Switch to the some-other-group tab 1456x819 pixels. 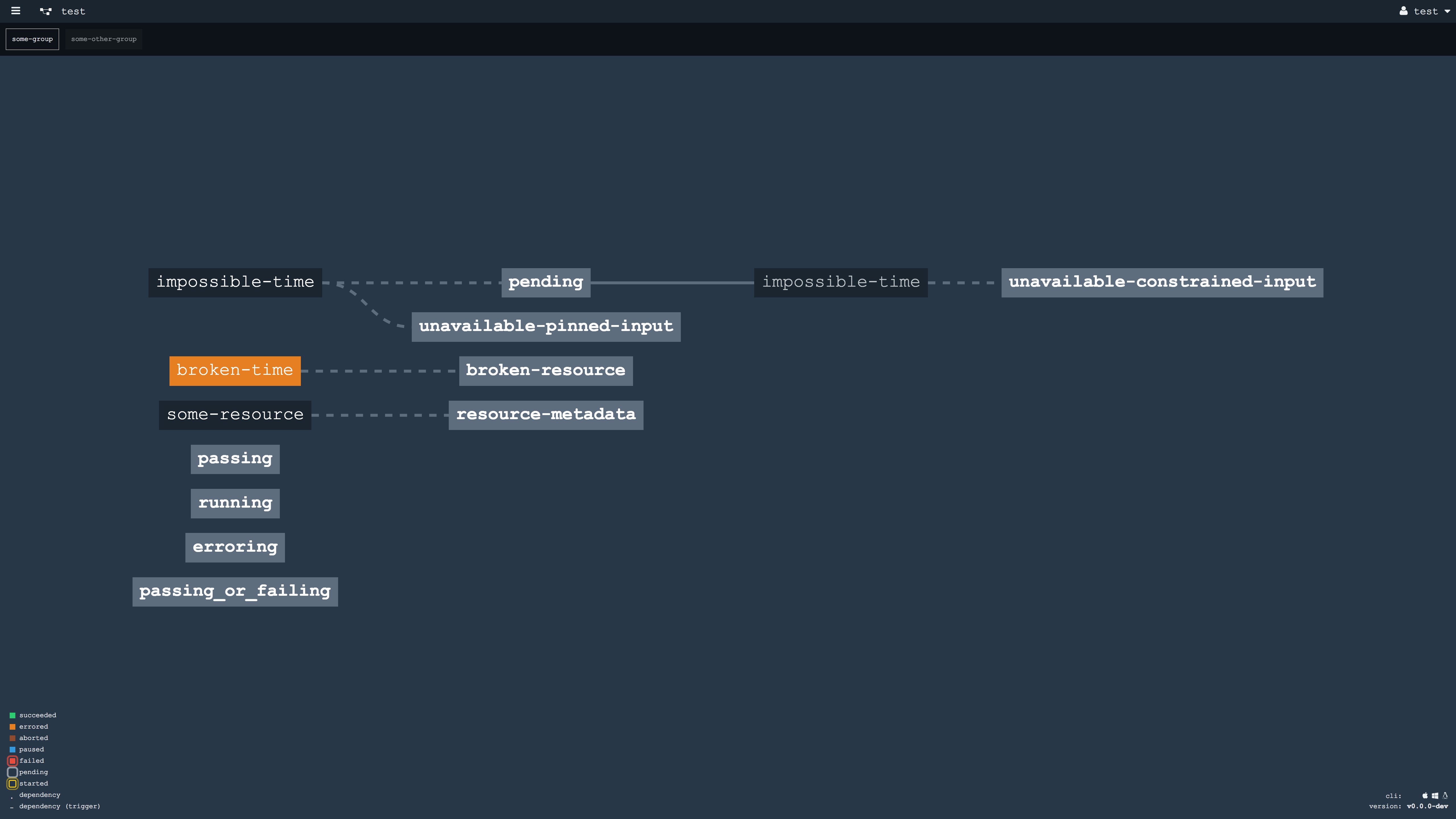tap(104, 39)
